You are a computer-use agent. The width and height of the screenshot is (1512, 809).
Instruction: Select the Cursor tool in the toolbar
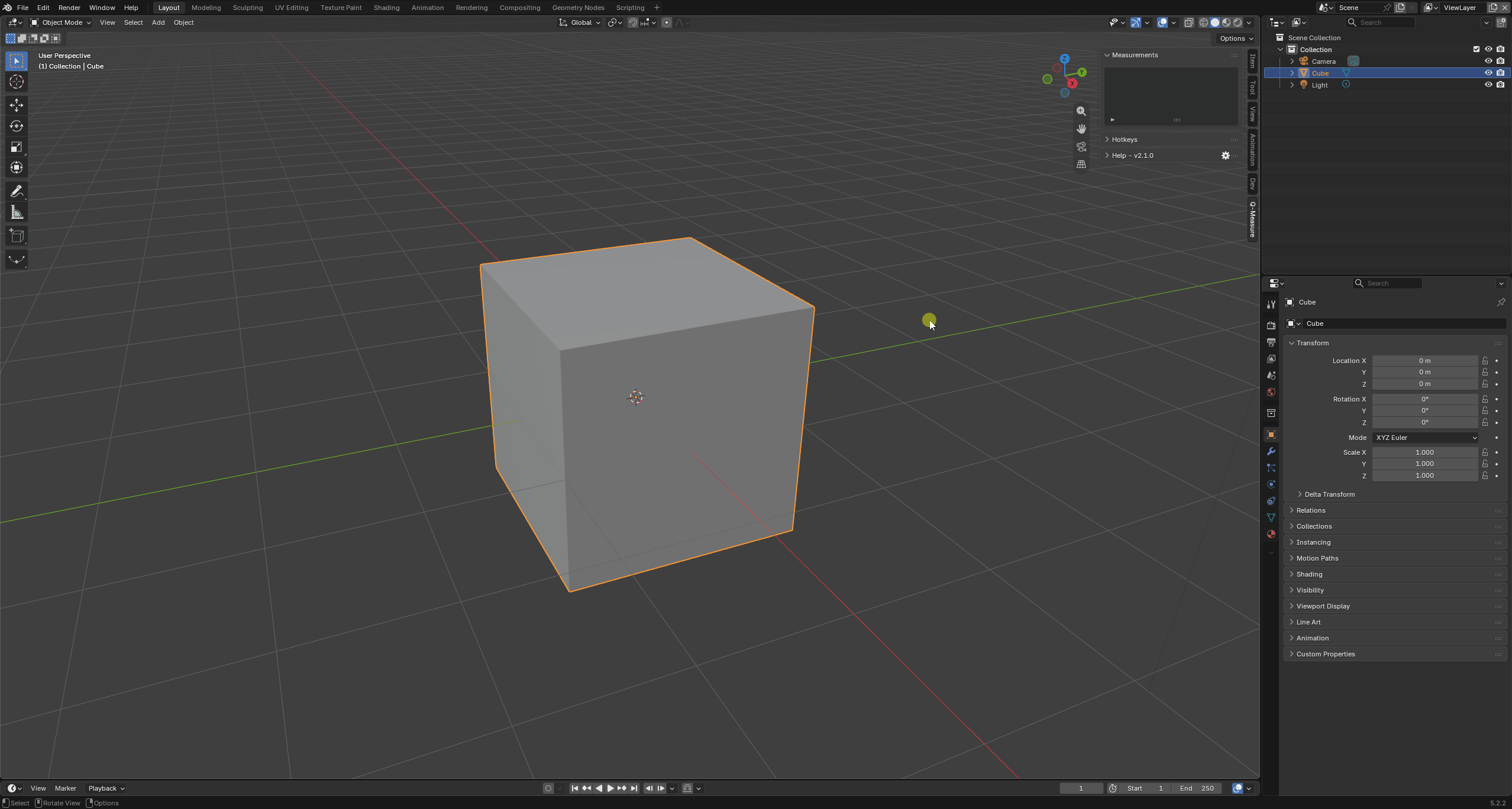click(17, 82)
